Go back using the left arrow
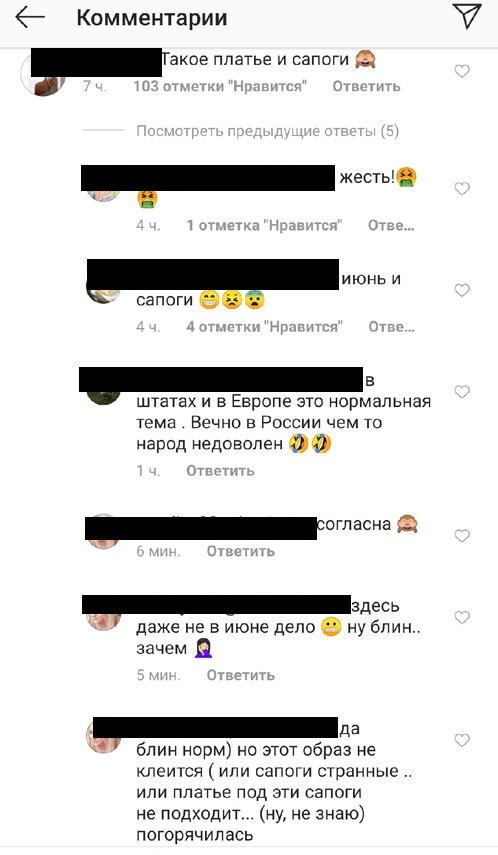The image size is (498, 855). point(29,17)
